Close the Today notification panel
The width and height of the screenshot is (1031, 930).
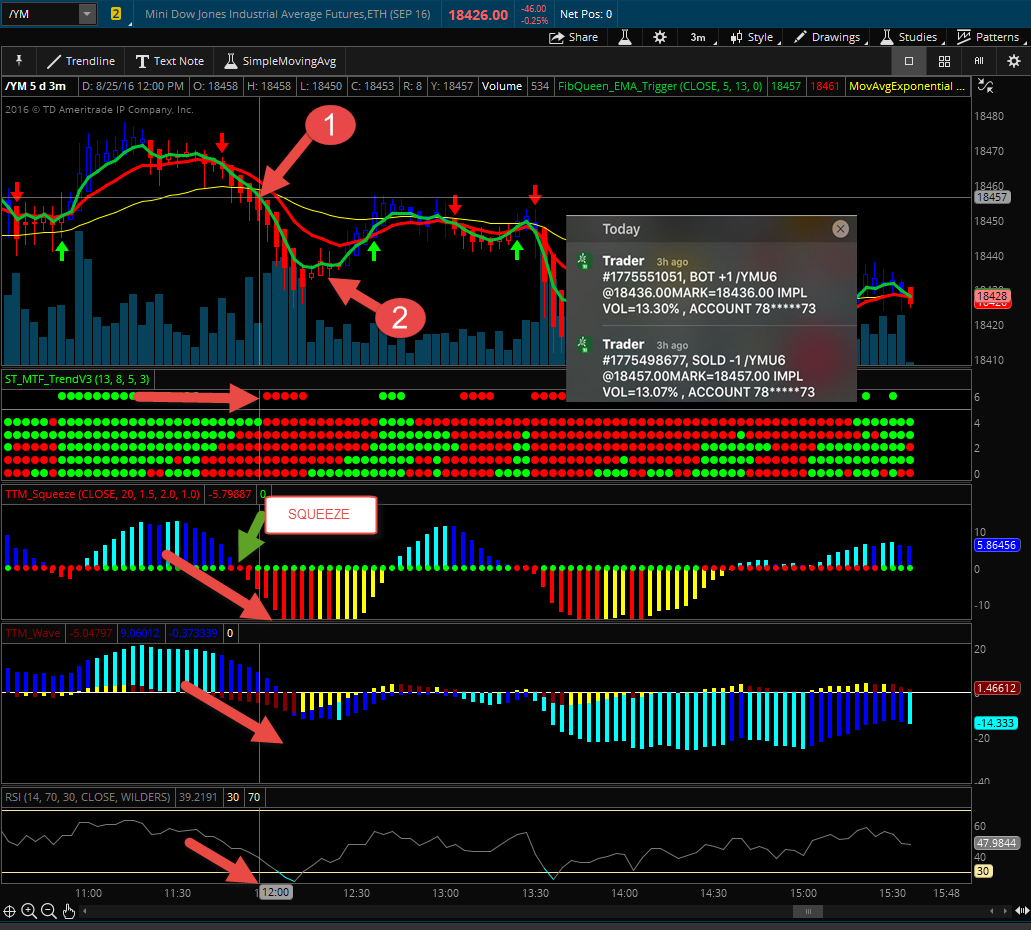pos(840,229)
